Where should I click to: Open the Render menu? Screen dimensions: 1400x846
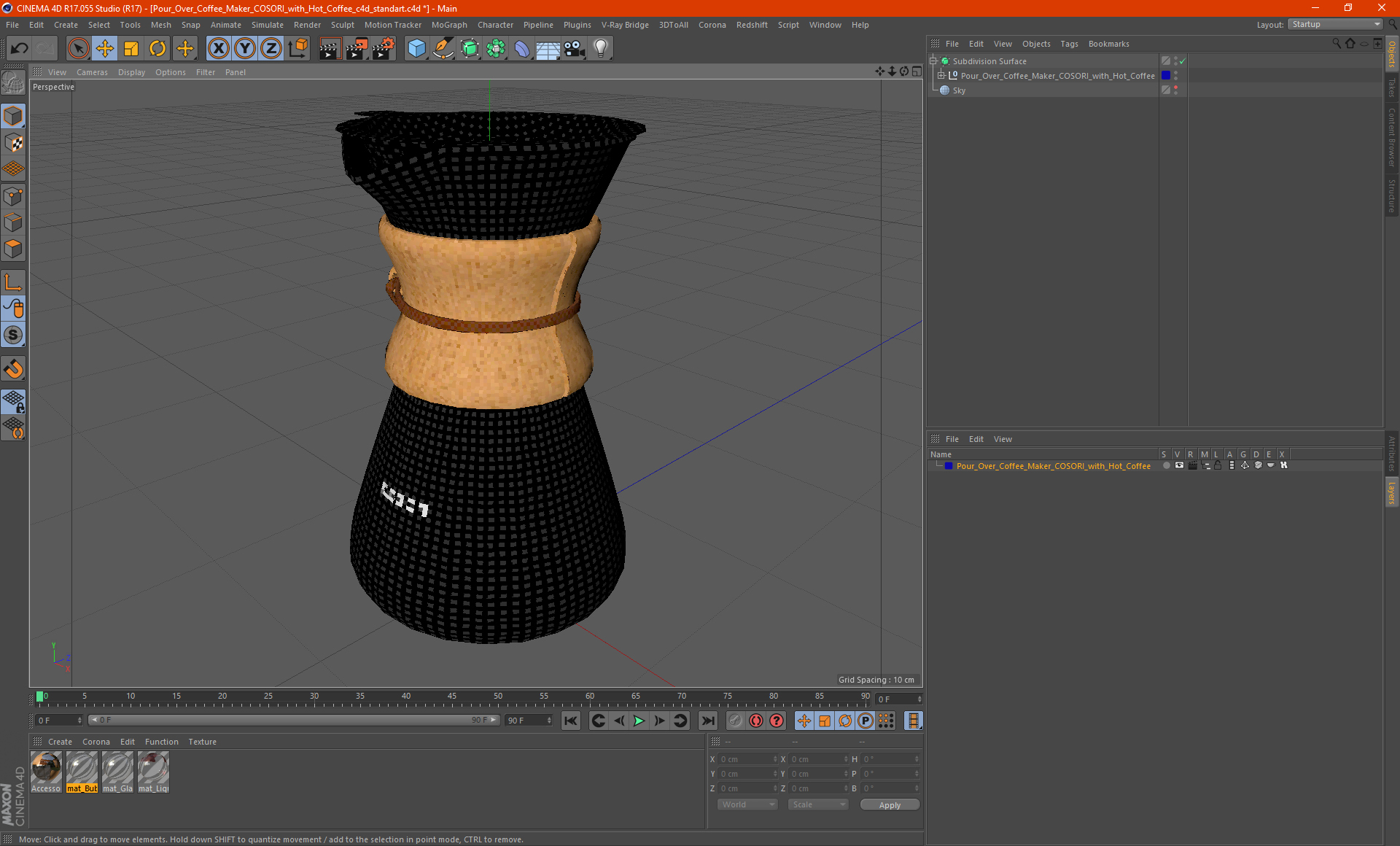point(307,25)
